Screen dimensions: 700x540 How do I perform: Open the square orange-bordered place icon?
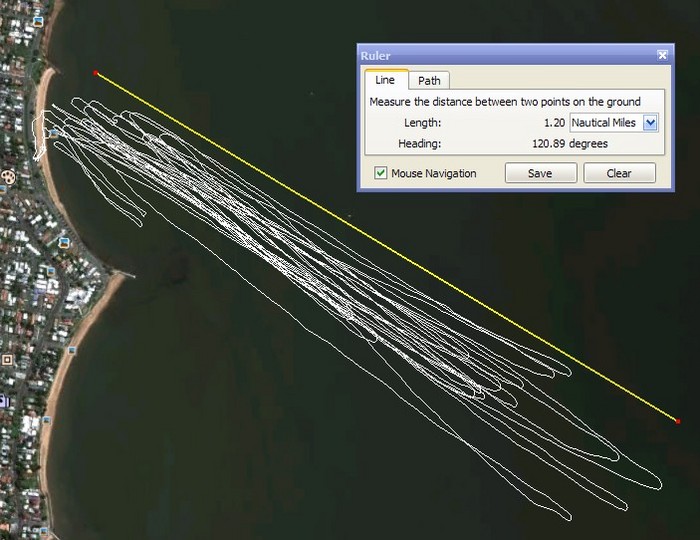click(x=7, y=358)
